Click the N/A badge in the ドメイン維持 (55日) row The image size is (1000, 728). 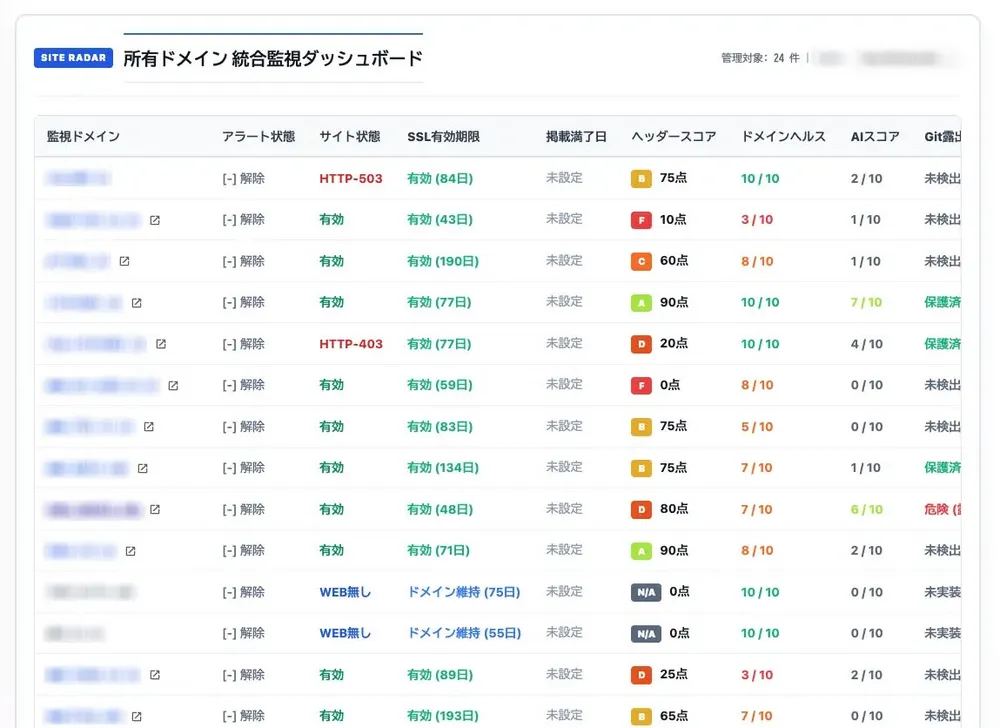(645, 634)
